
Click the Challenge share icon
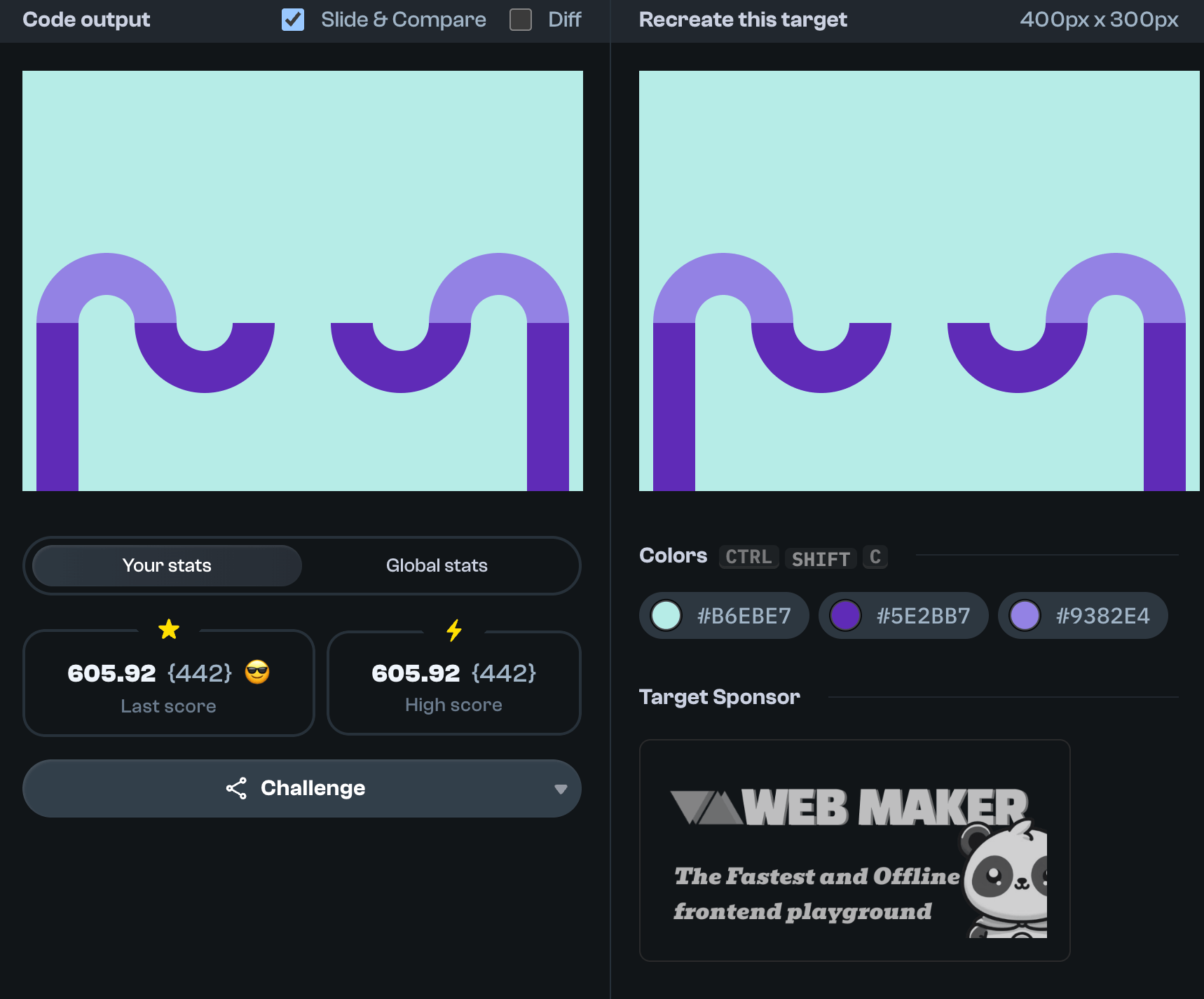pyautogui.click(x=236, y=788)
